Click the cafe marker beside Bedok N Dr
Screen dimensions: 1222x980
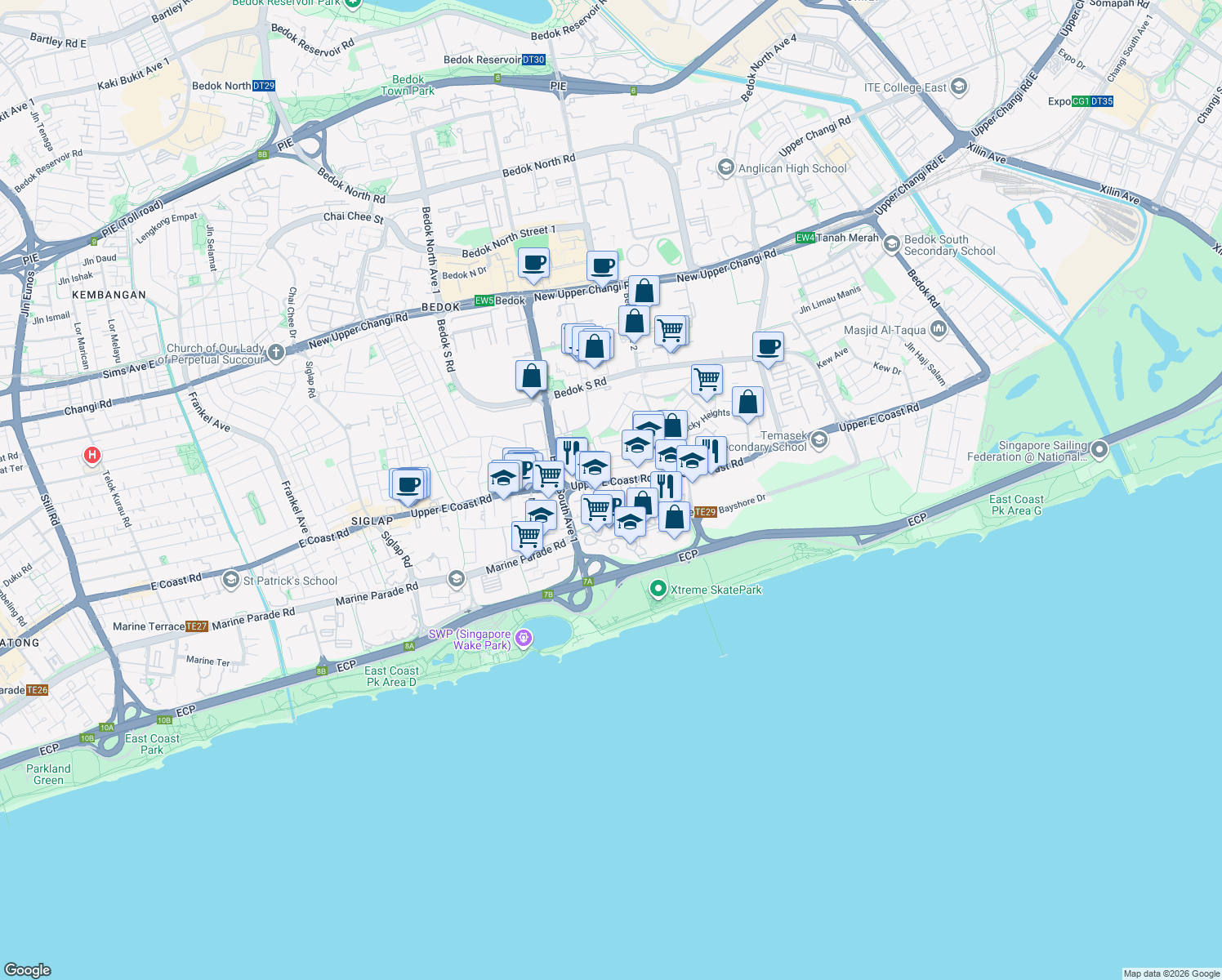pos(533,265)
